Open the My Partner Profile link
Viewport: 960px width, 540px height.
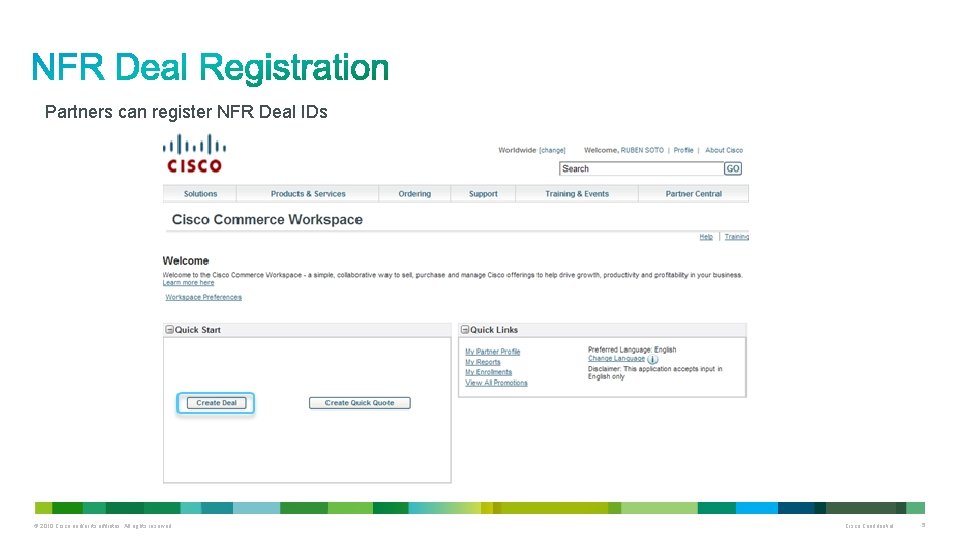[492, 351]
